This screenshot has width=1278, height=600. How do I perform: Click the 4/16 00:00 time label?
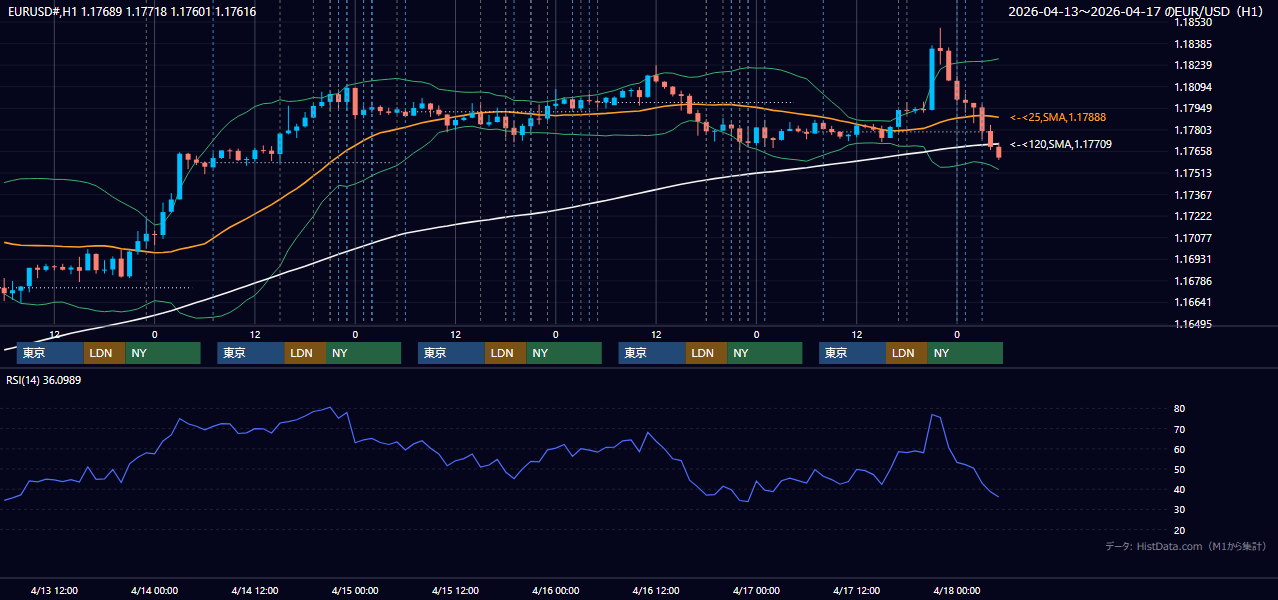click(555, 591)
